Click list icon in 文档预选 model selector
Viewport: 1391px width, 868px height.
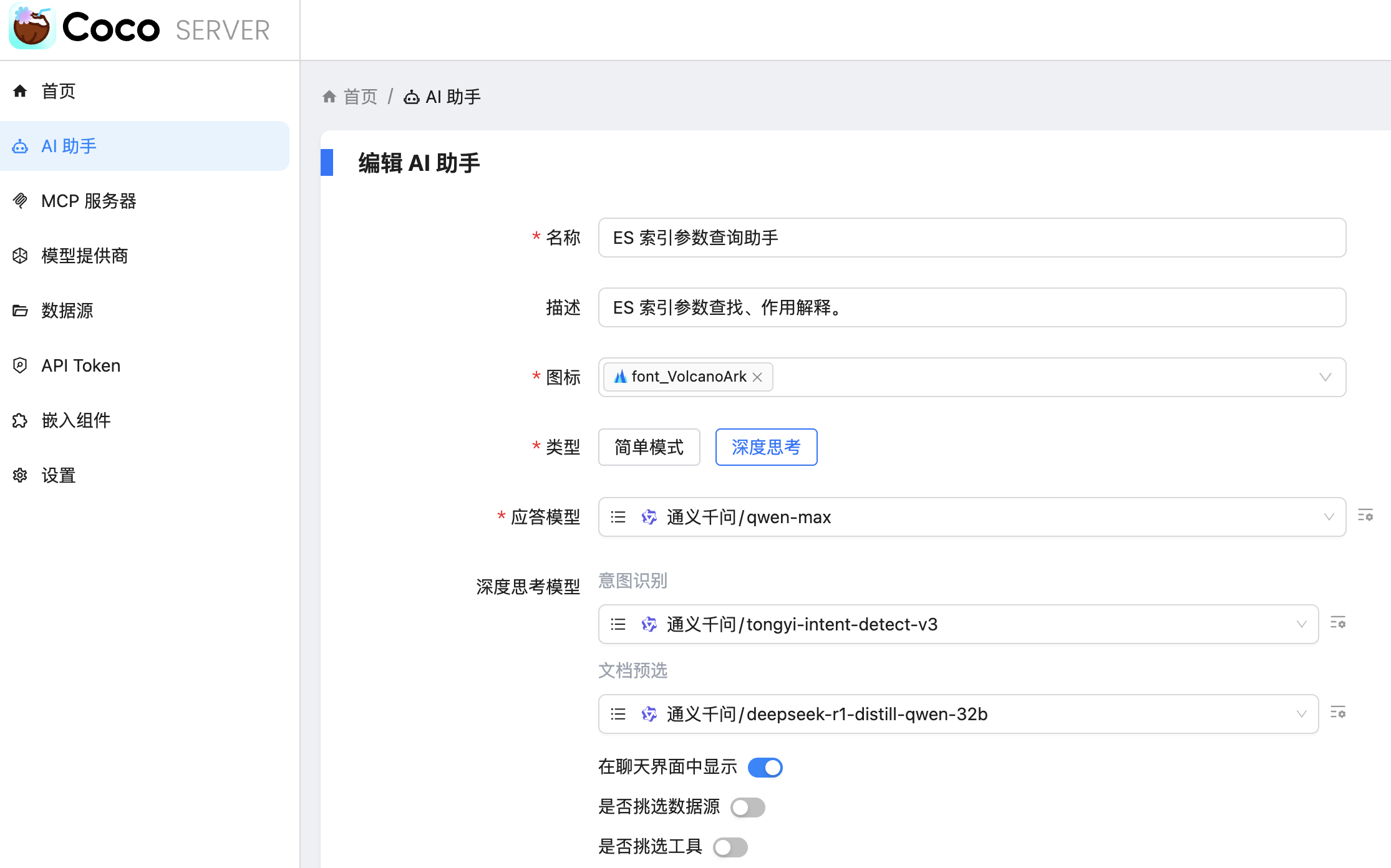tap(618, 714)
